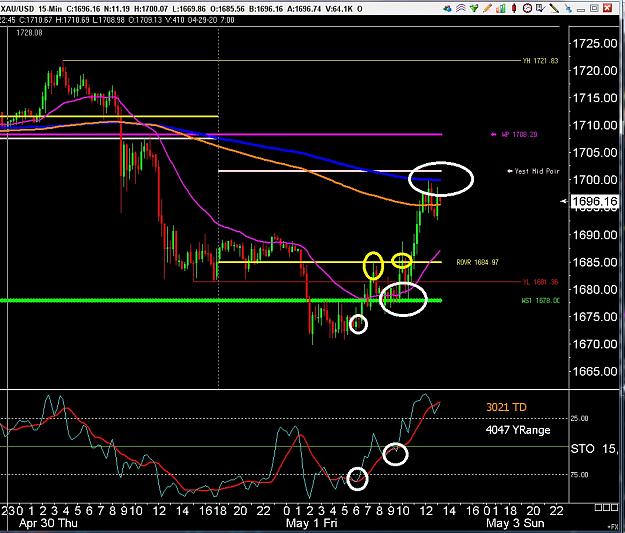Click the Apr 30 Thu date label
Image resolution: width=625 pixels, height=533 pixels.
[48, 523]
